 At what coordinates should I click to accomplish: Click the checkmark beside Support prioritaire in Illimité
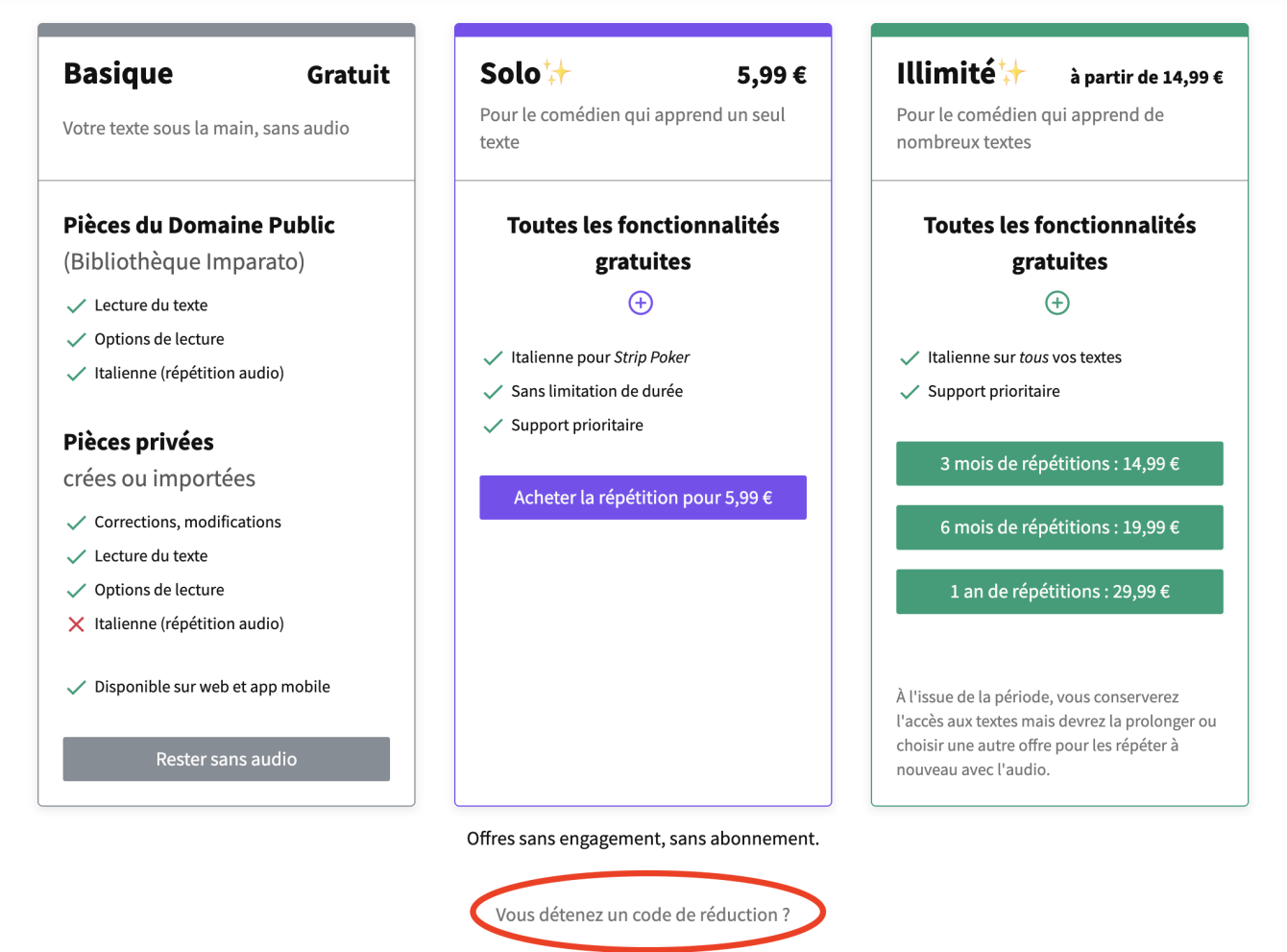tap(910, 392)
